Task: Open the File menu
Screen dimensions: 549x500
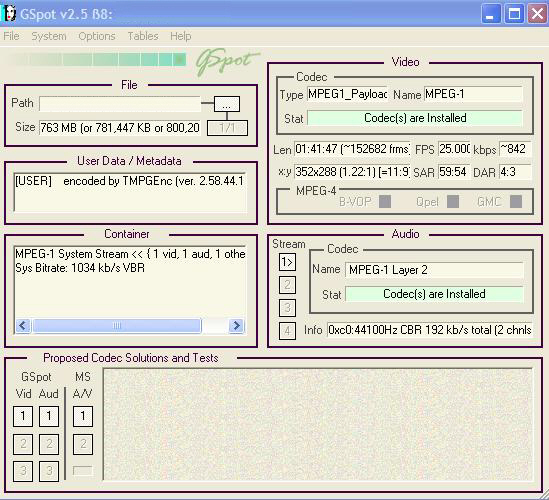Action: [x=11, y=36]
